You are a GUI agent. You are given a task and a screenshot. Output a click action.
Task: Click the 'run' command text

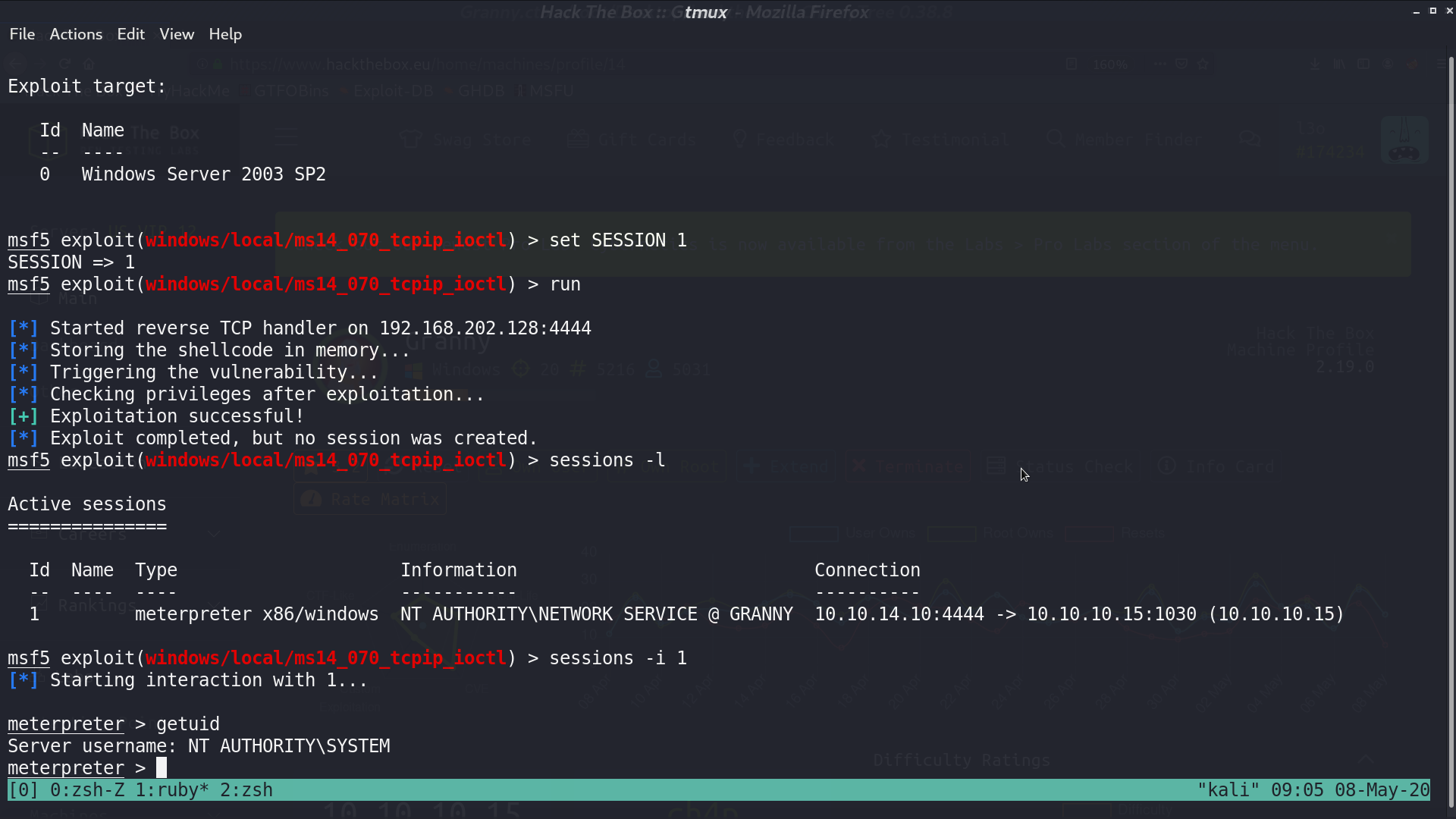565,284
